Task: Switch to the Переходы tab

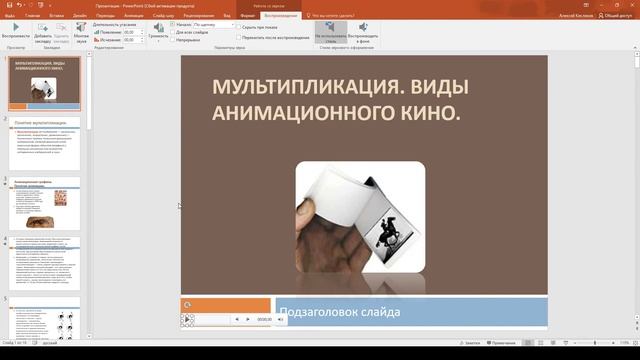Action: (106, 16)
